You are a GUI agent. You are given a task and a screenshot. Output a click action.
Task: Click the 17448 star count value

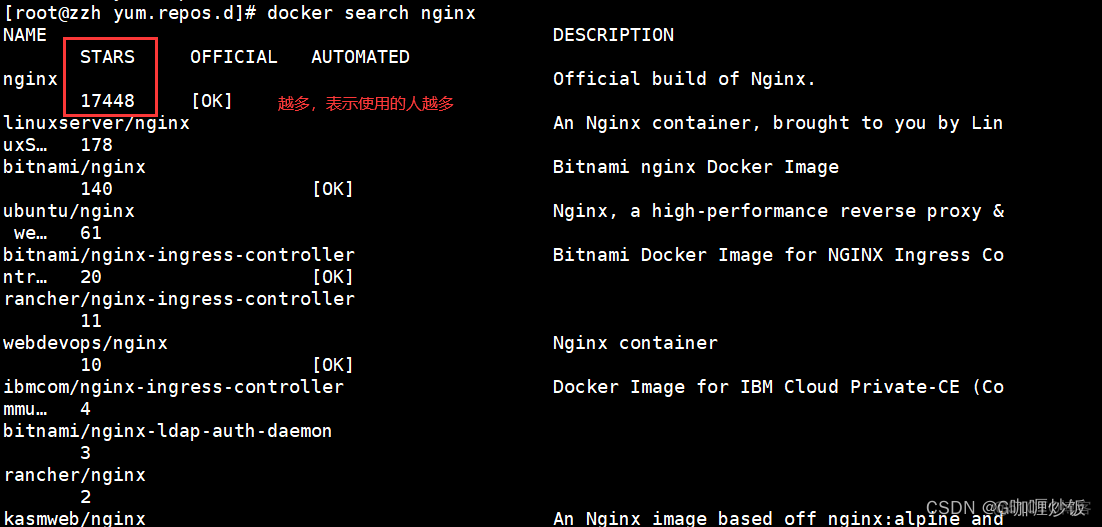pyautogui.click(x=107, y=101)
